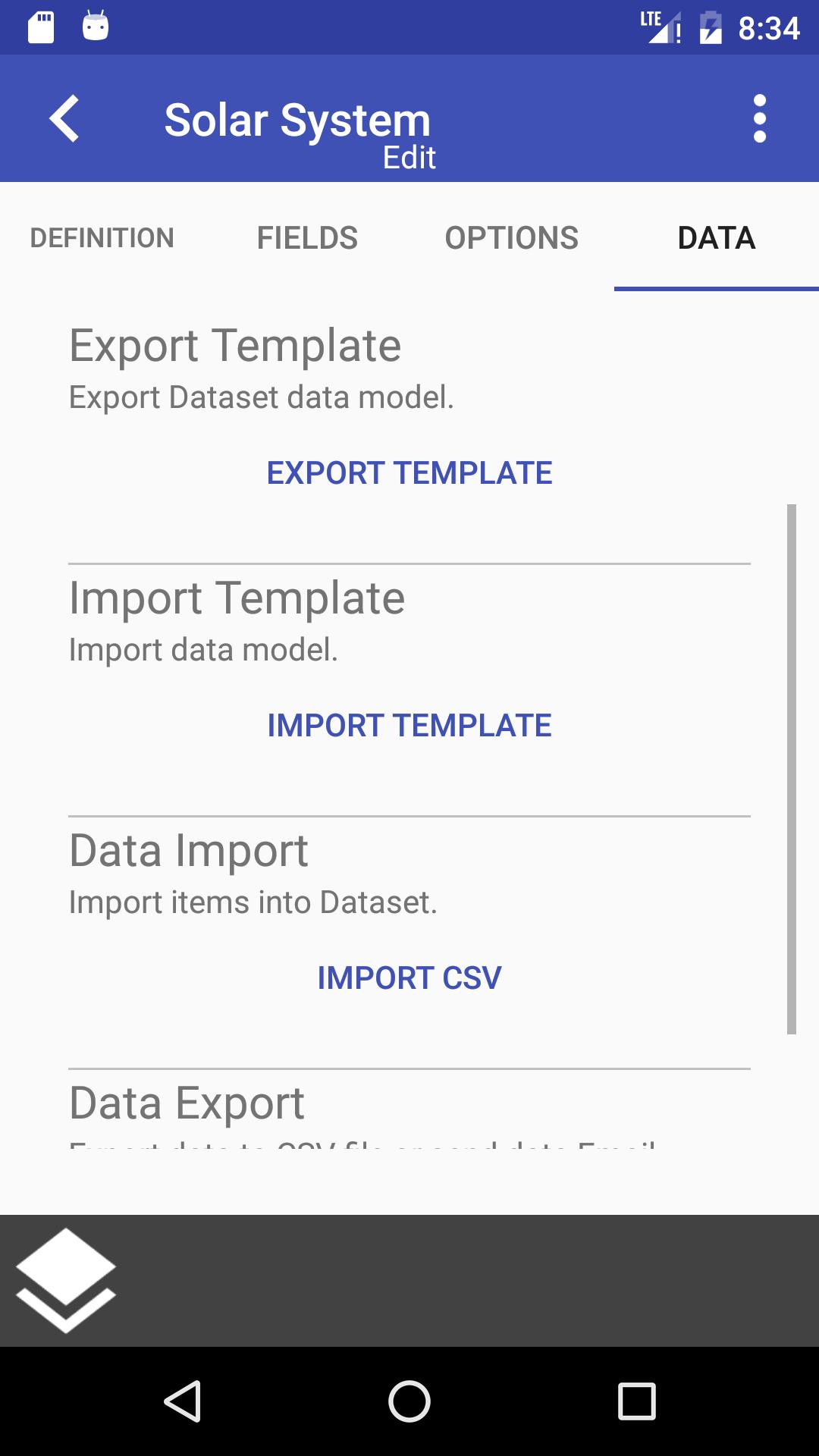
Task: Tap the battery icon in status bar
Action: (711, 27)
